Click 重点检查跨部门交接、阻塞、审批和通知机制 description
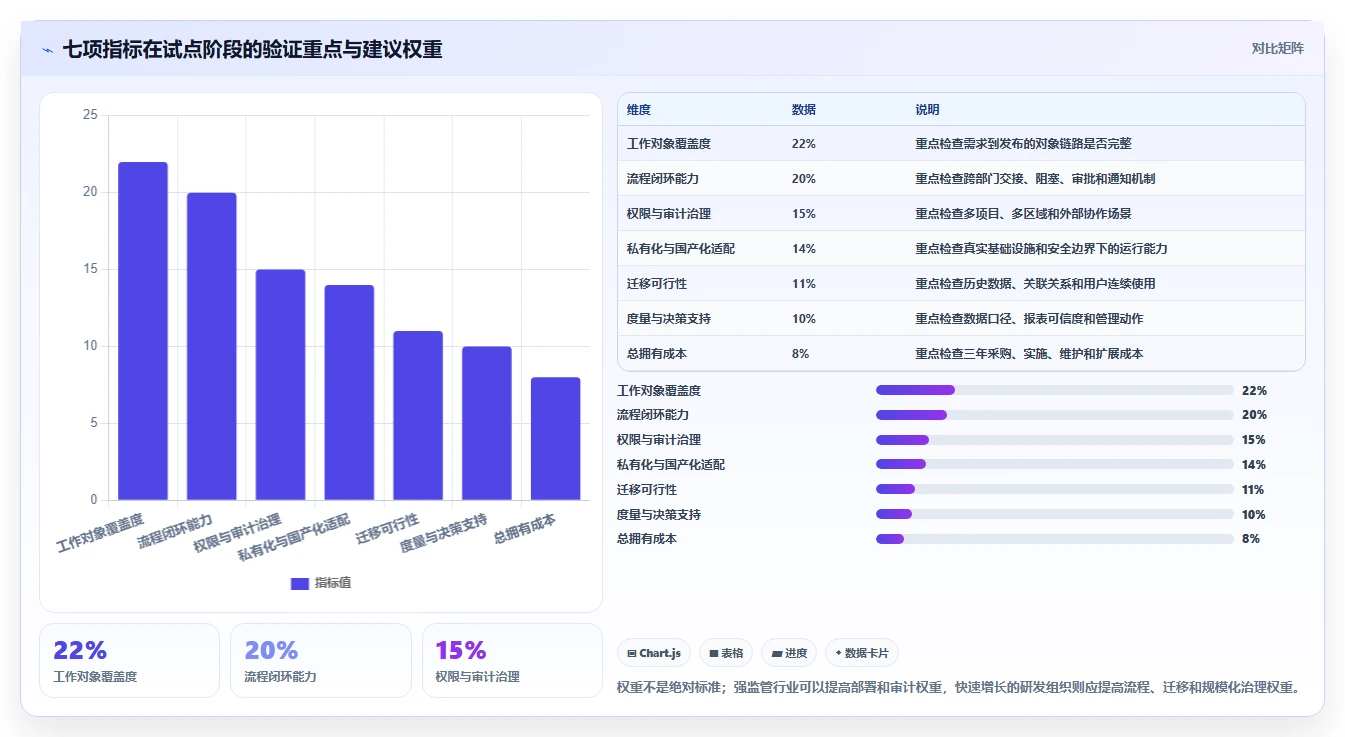Image resolution: width=1345 pixels, height=737 pixels. [x=1035, y=179]
